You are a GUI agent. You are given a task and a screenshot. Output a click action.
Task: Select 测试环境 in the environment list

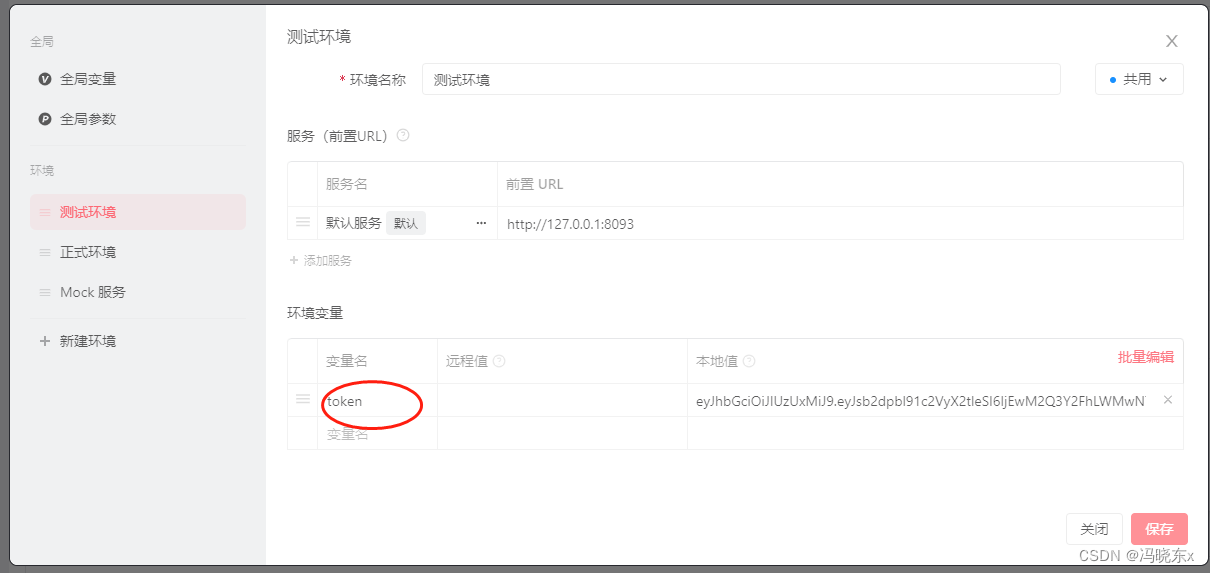138,212
